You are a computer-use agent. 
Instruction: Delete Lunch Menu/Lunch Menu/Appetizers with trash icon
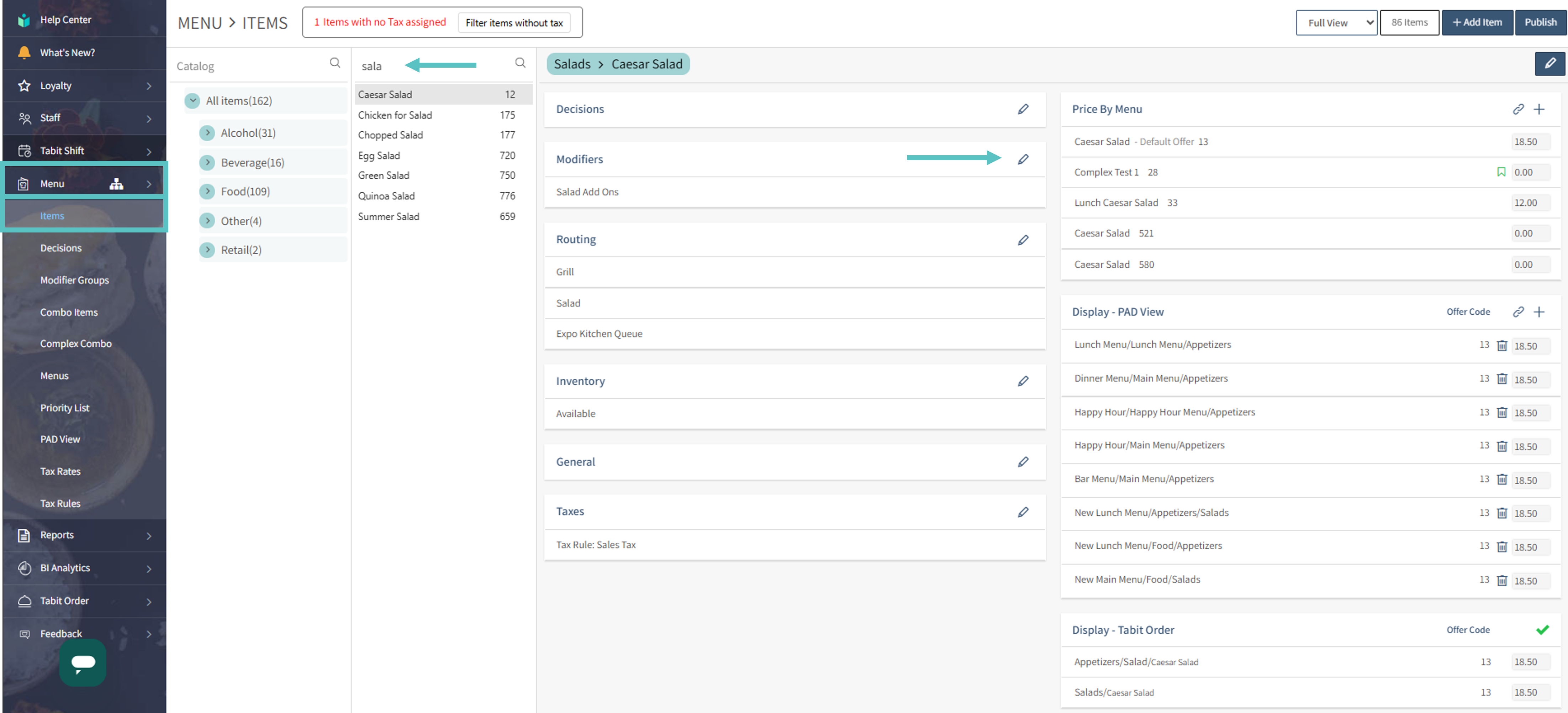tap(1502, 346)
